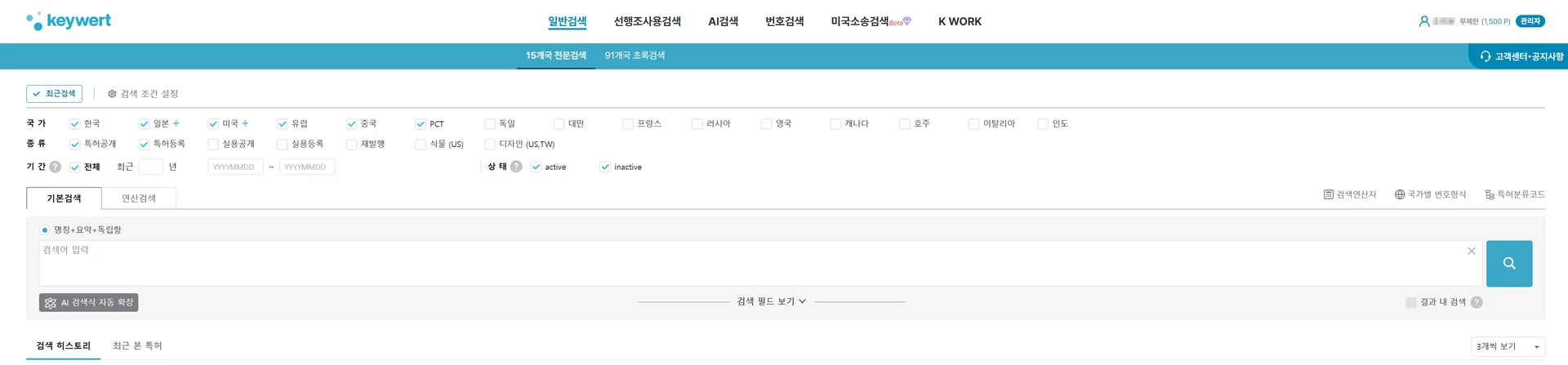The width and height of the screenshot is (1568, 365).
Task: Uncheck the 중국 country checkbox
Action: (351, 124)
